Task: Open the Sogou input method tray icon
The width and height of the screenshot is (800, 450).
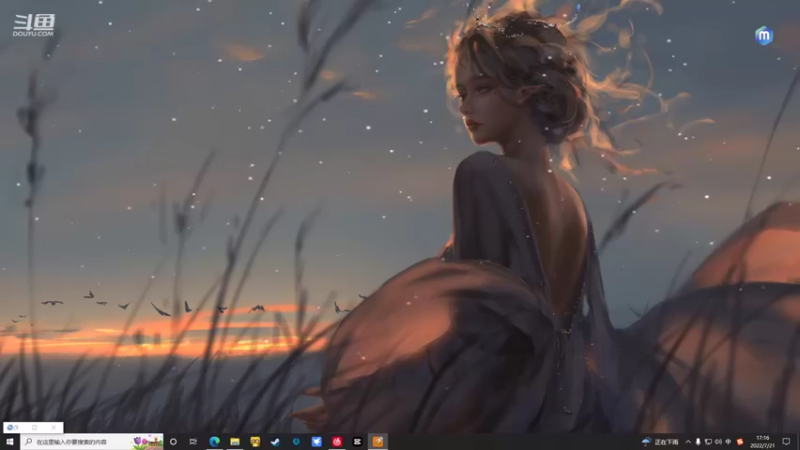Action: tap(740, 442)
